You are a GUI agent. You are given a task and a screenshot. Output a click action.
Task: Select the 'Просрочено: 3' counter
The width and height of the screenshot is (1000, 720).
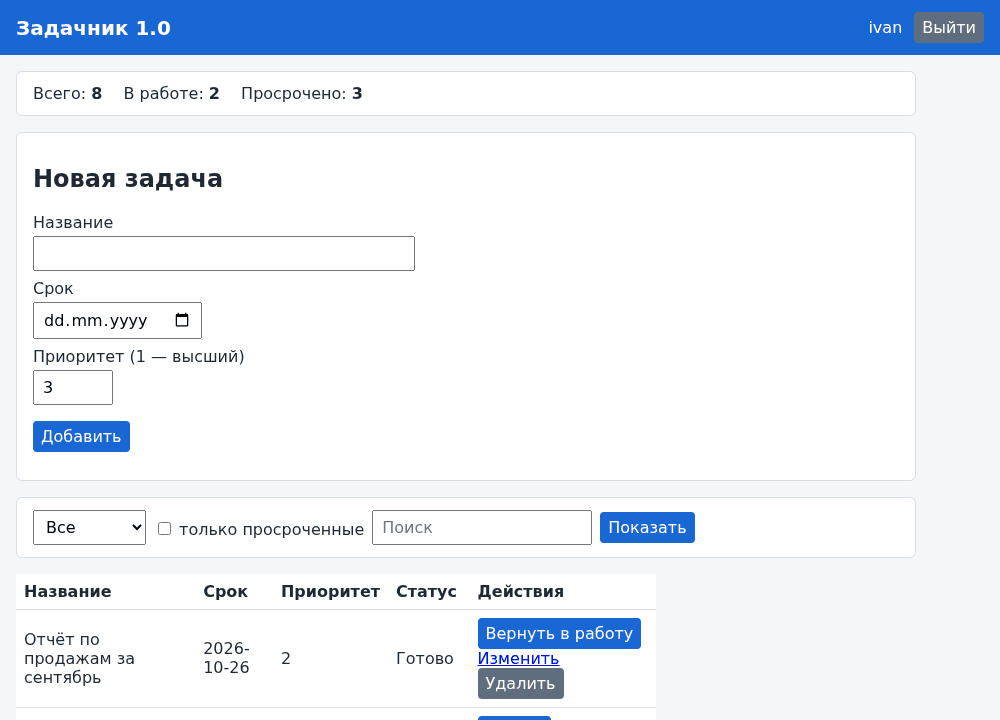(x=302, y=94)
